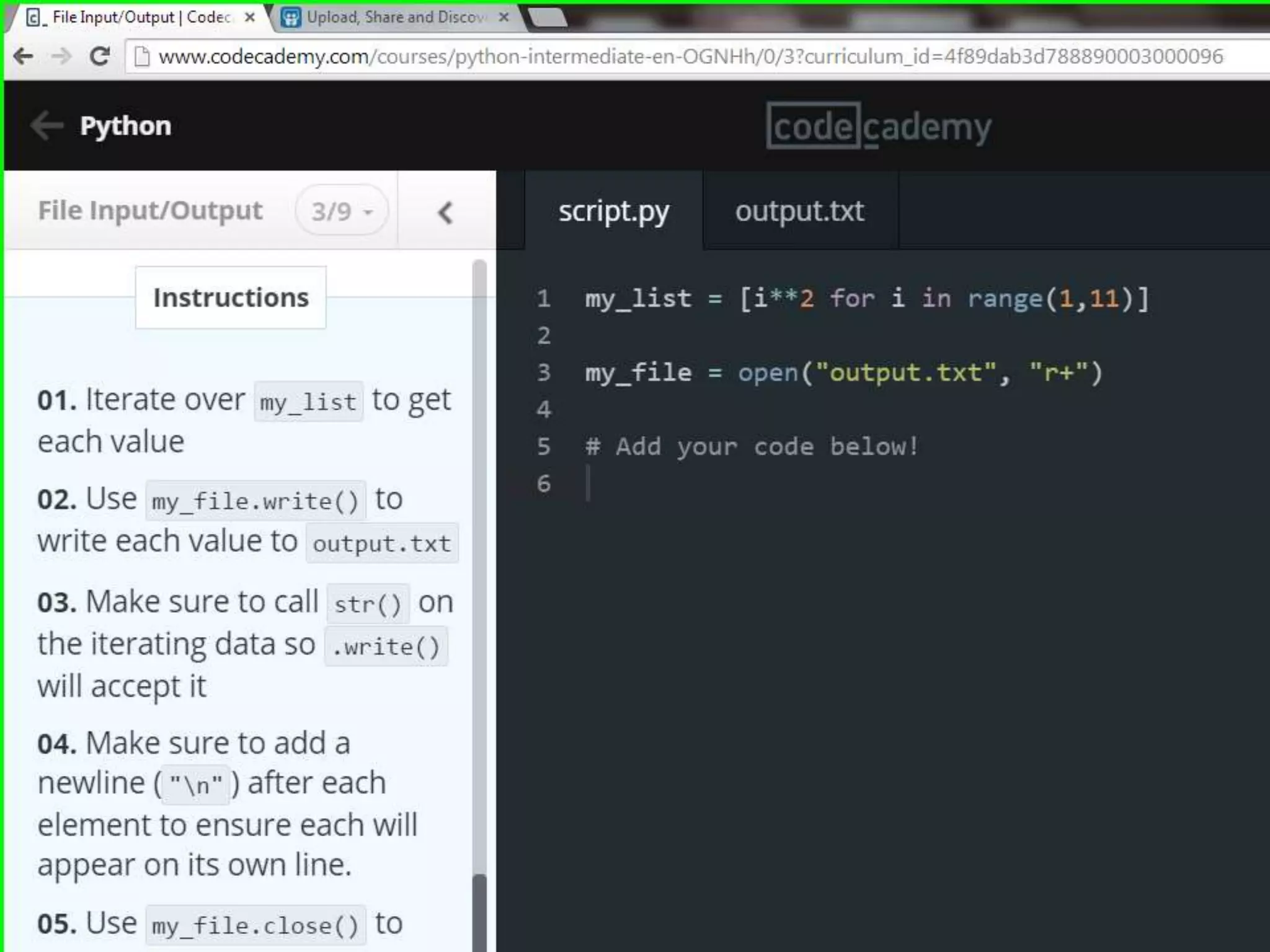Close the File Input/Output browser tab
This screenshot has width=1270, height=952.
tap(249, 17)
